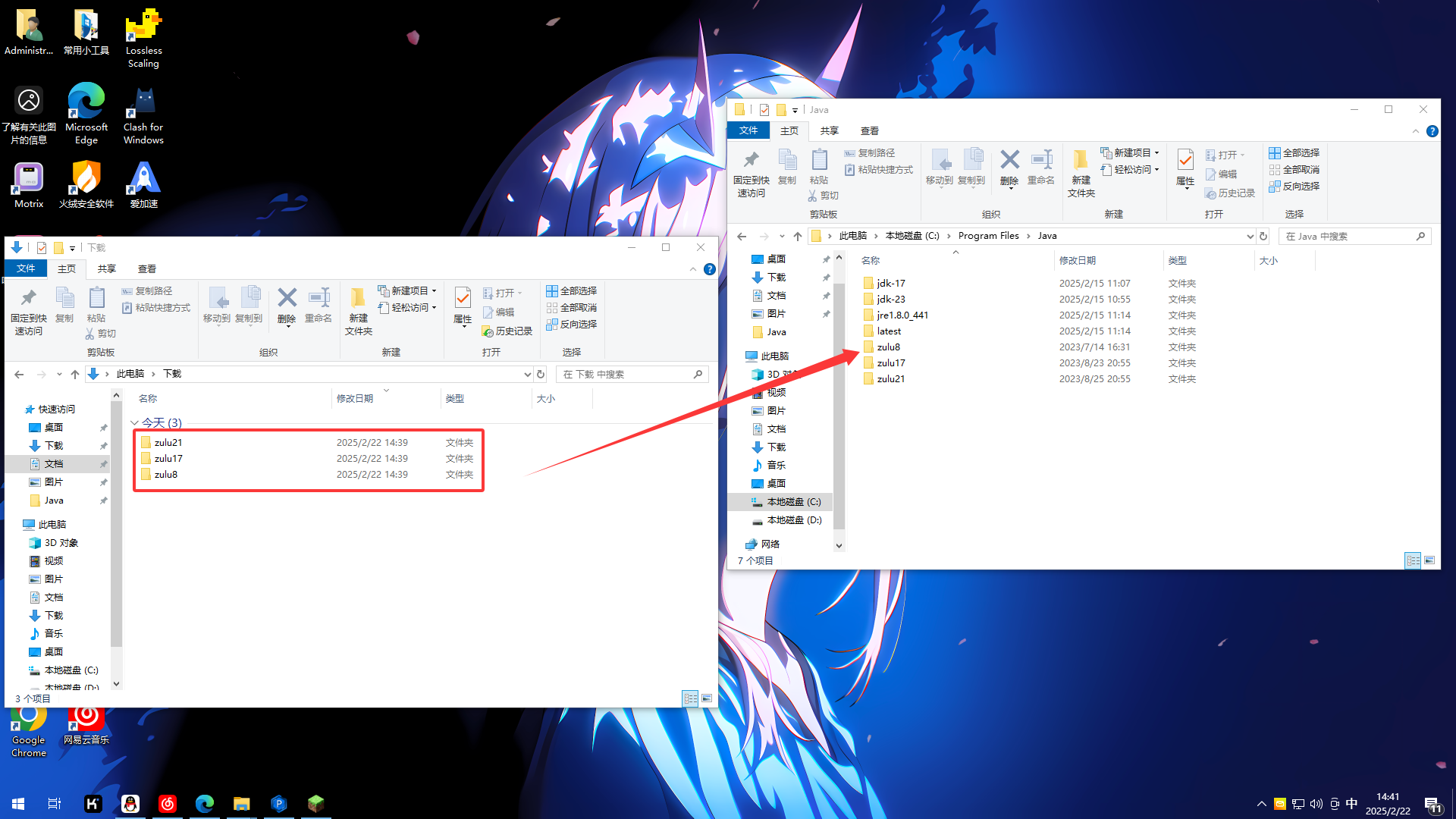The height and width of the screenshot is (819, 1456).
Task: Click 新建文件夹 in the 下载 window ribbon
Action: tap(358, 312)
